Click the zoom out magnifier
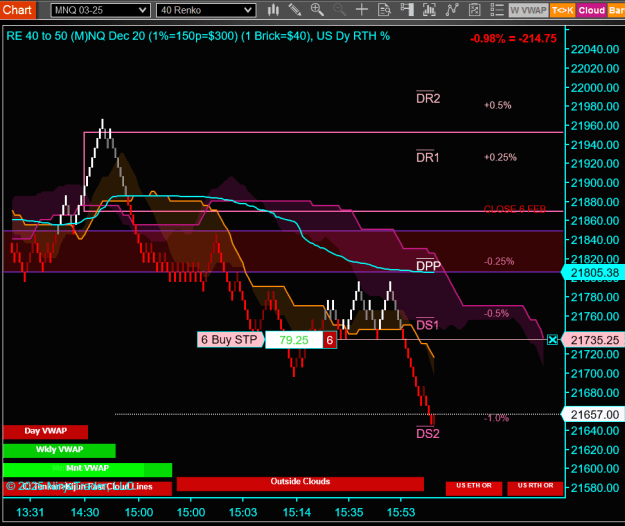This screenshot has height=526, width=625. pyautogui.click(x=340, y=10)
